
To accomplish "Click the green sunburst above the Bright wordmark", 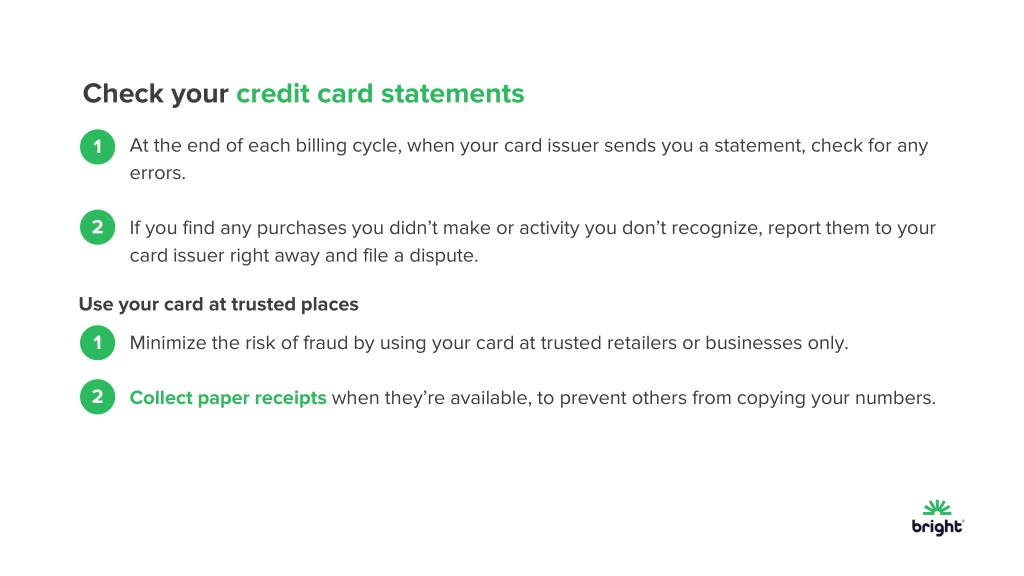I will click(937, 507).
